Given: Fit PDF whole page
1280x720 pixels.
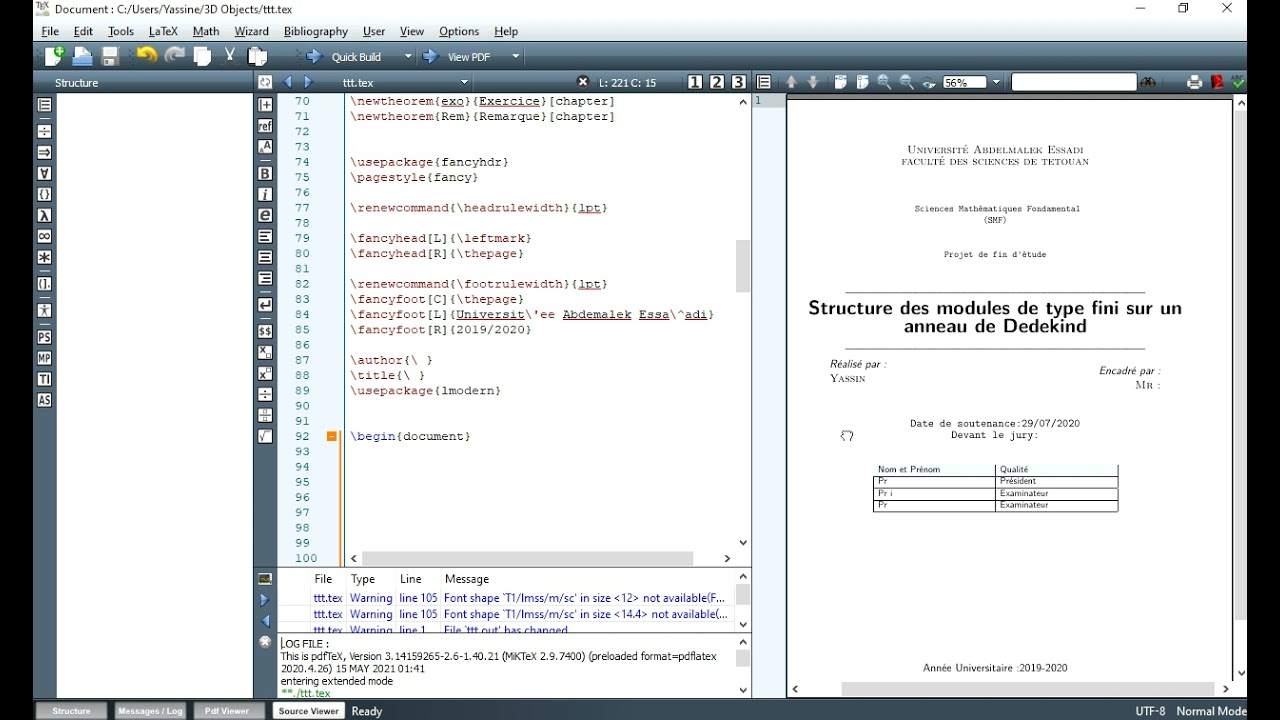Looking at the screenshot, I should pos(862,82).
